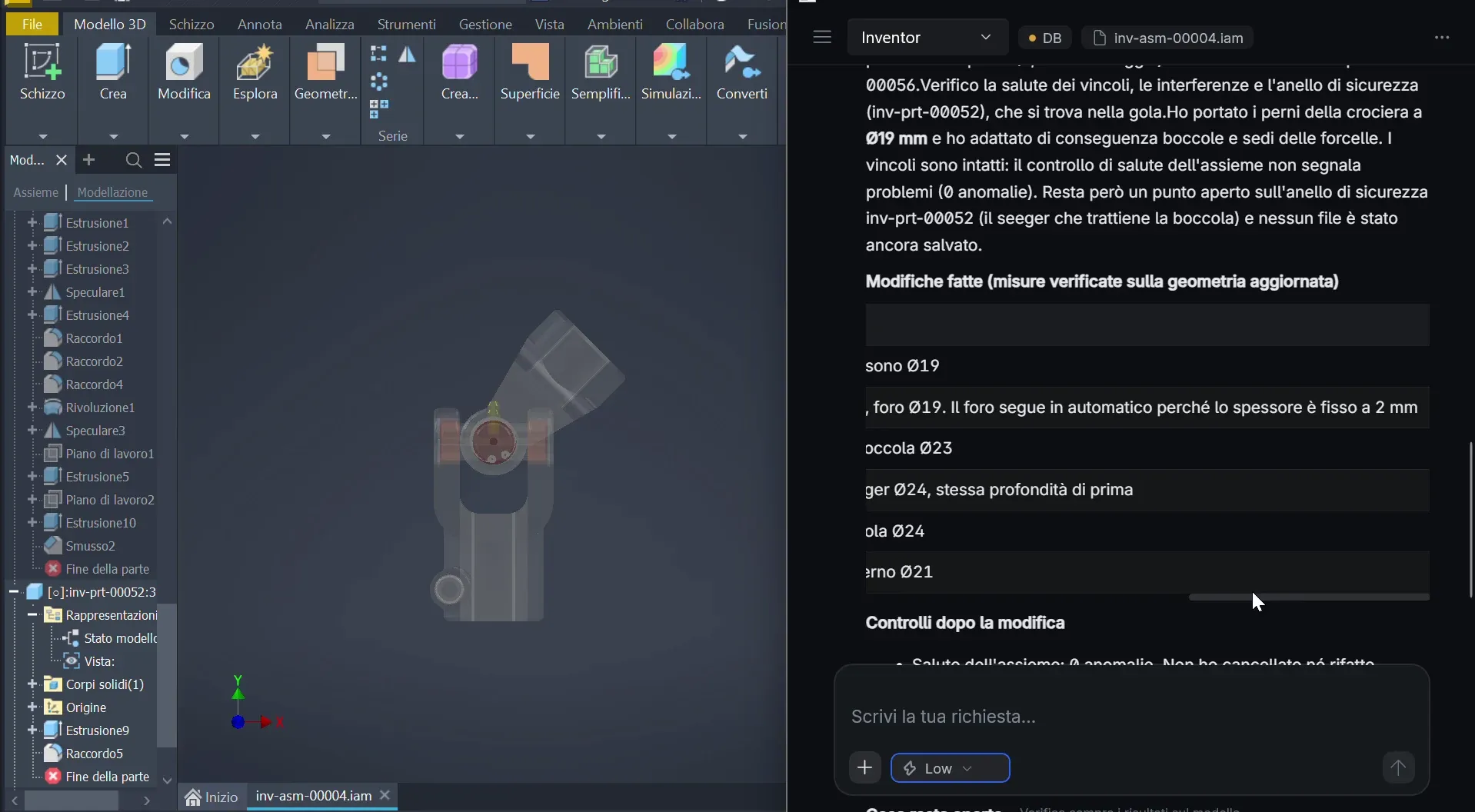Viewport: 1475px width, 812px height.
Task: Open chat more options ellipsis
Action: click(1442, 37)
